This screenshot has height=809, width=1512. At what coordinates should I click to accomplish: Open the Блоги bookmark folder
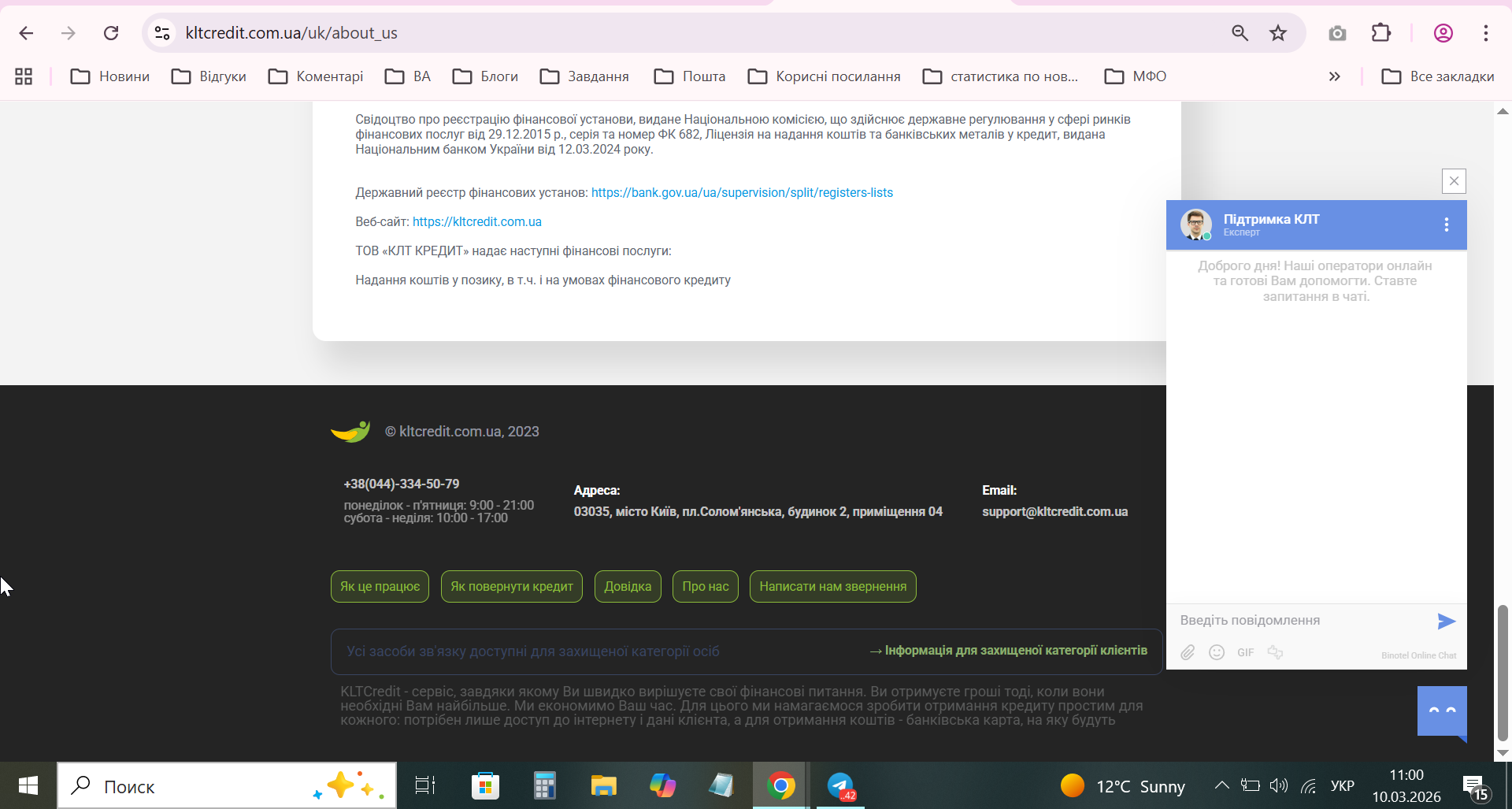click(x=485, y=76)
